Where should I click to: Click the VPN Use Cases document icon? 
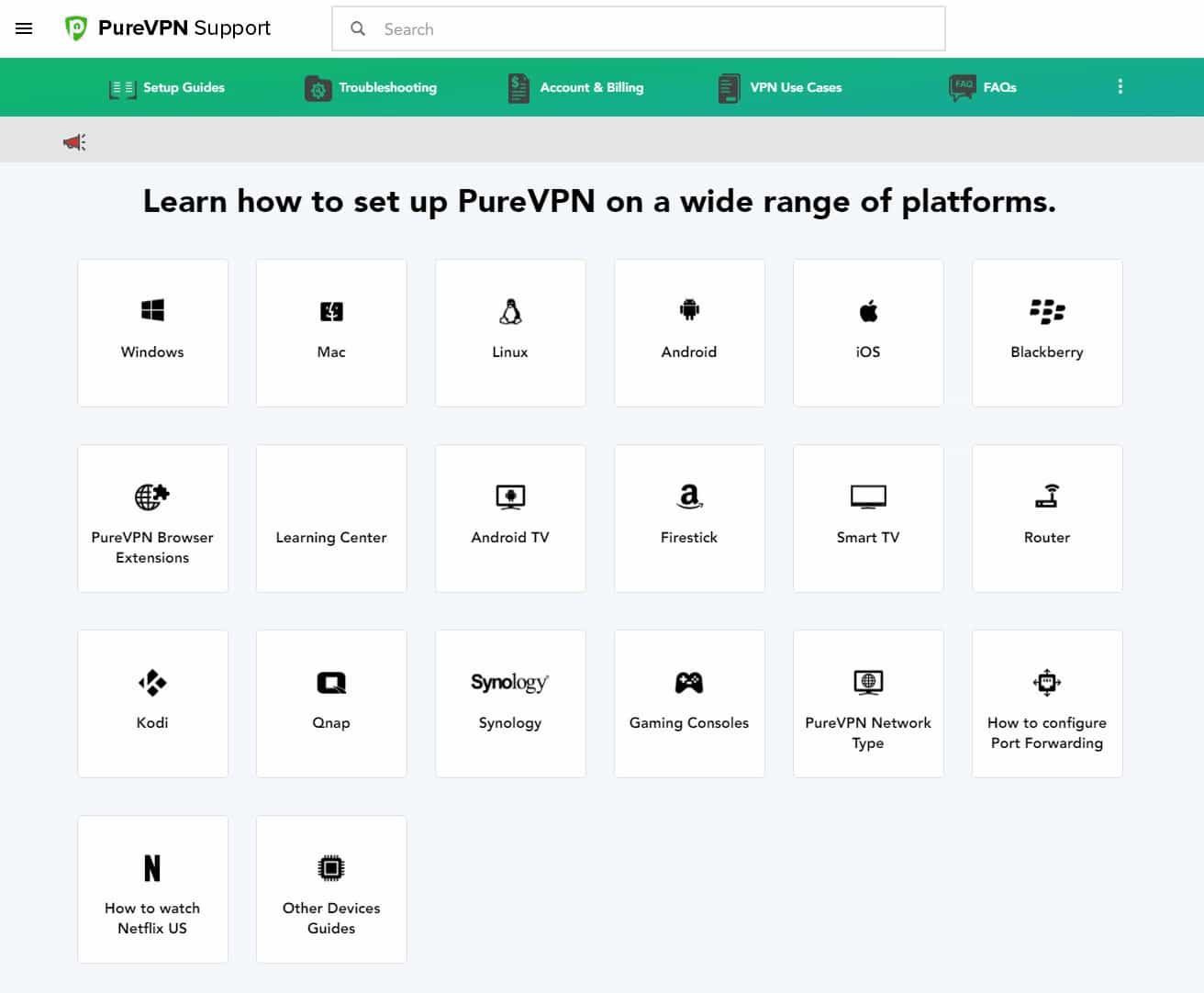point(729,88)
